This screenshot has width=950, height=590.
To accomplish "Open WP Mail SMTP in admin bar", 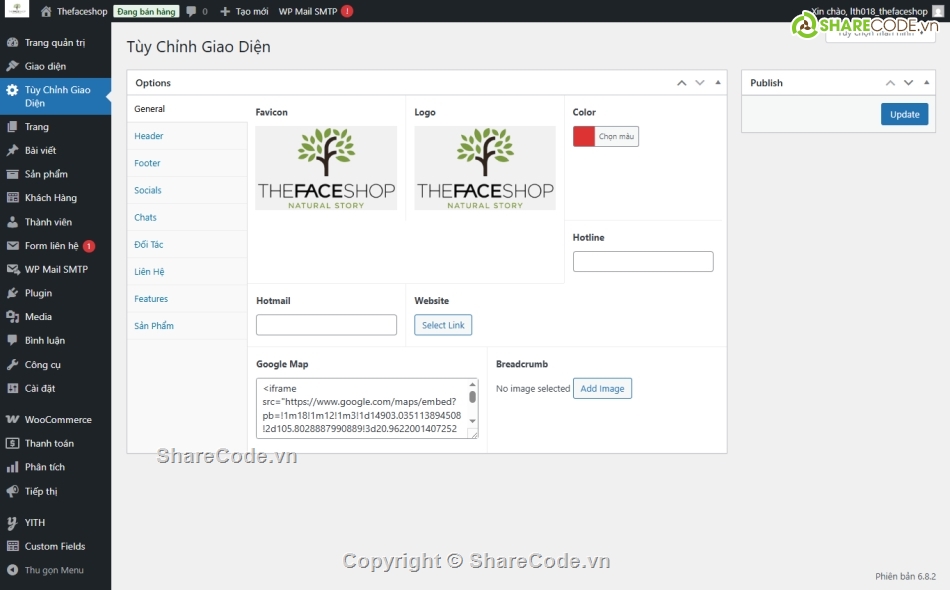I will tap(315, 11).
